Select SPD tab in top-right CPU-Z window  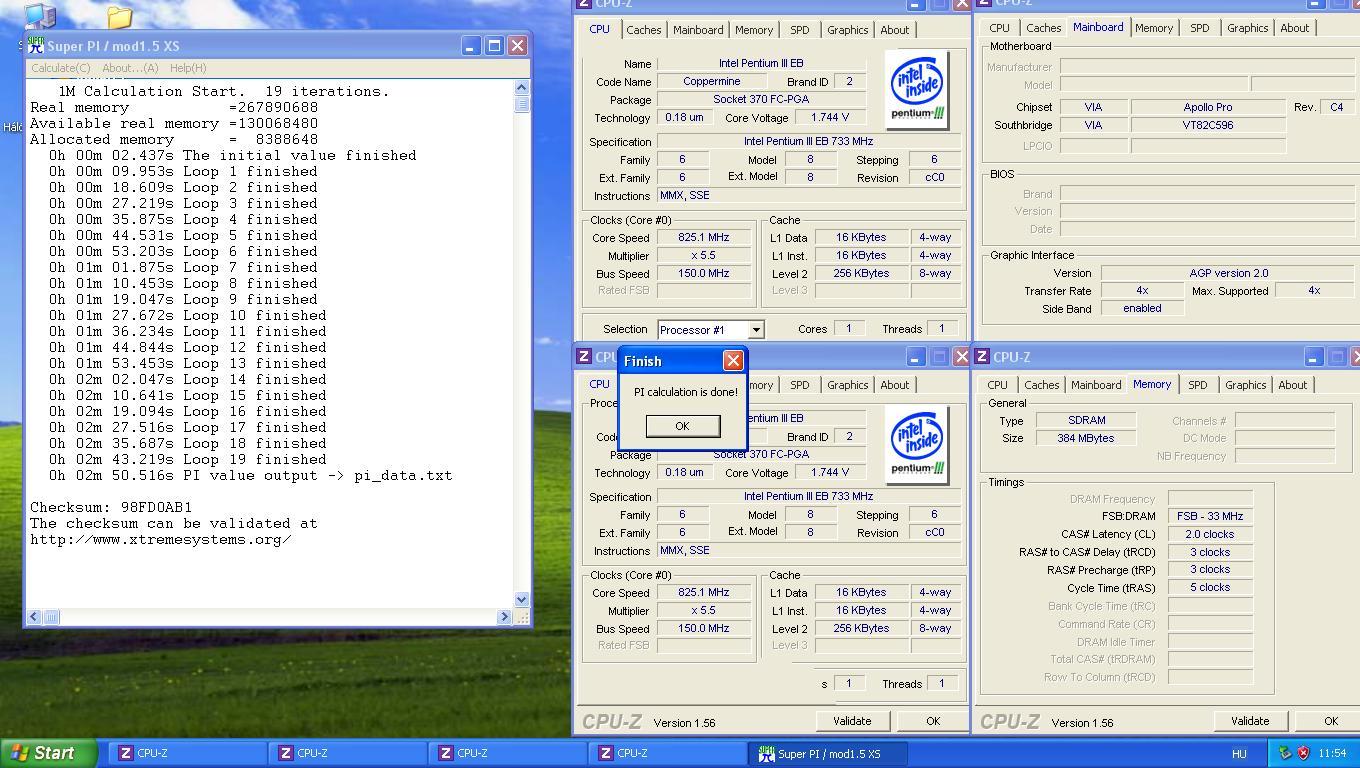1200,28
